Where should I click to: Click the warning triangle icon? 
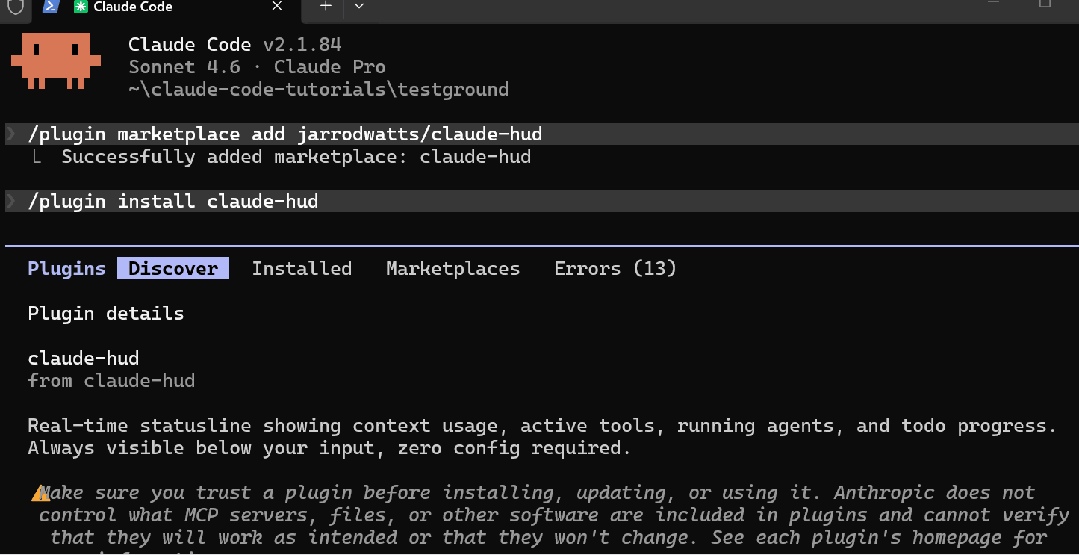point(40,493)
